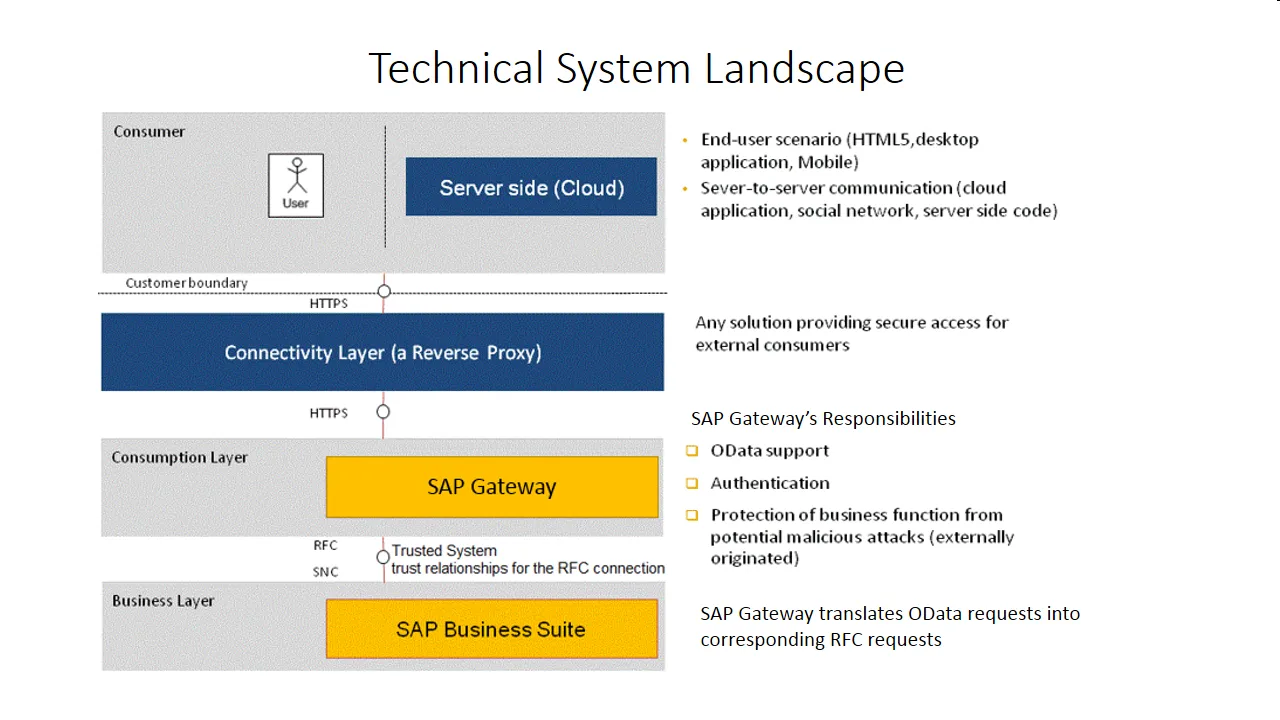Viewport: 1280px width, 720px height.
Task: Click the Connectivity Layer (a Reverse Proxy) box
Action: (x=383, y=352)
